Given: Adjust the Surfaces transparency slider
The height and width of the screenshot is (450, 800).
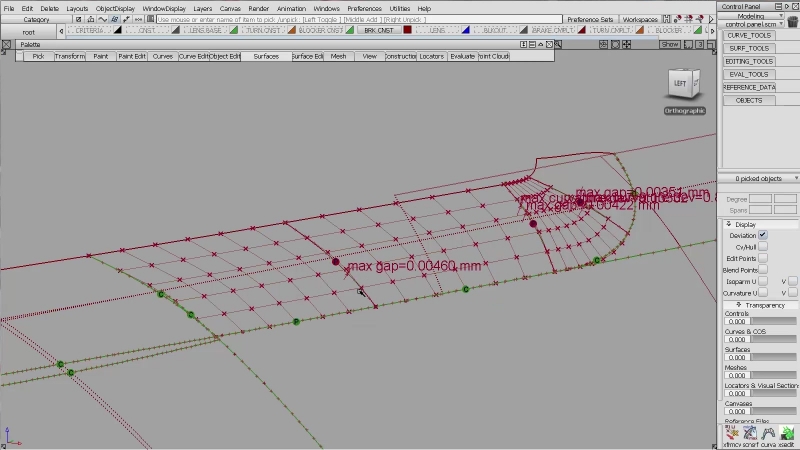Looking at the screenshot, I should (x=773, y=357).
